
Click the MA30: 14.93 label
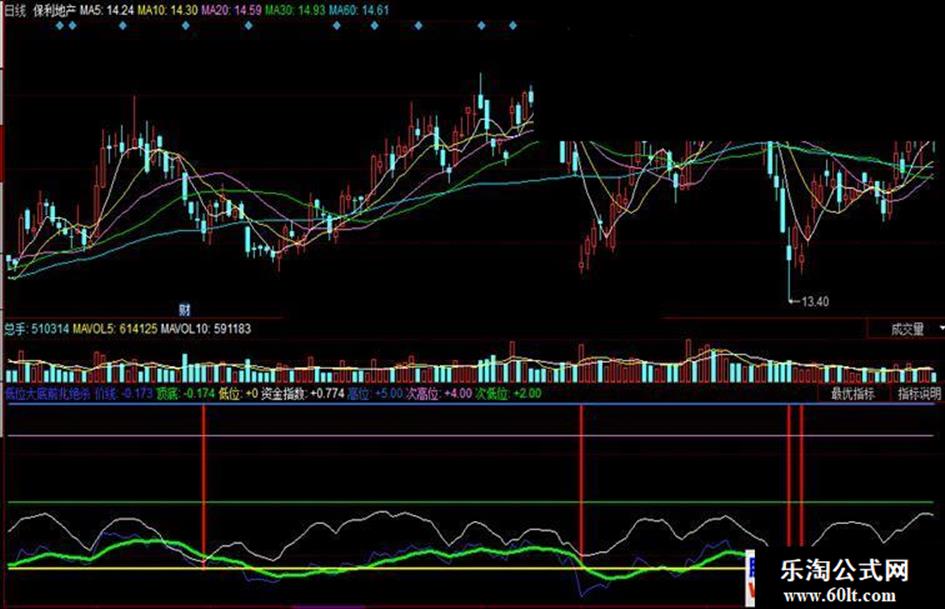click(x=295, y=10)
